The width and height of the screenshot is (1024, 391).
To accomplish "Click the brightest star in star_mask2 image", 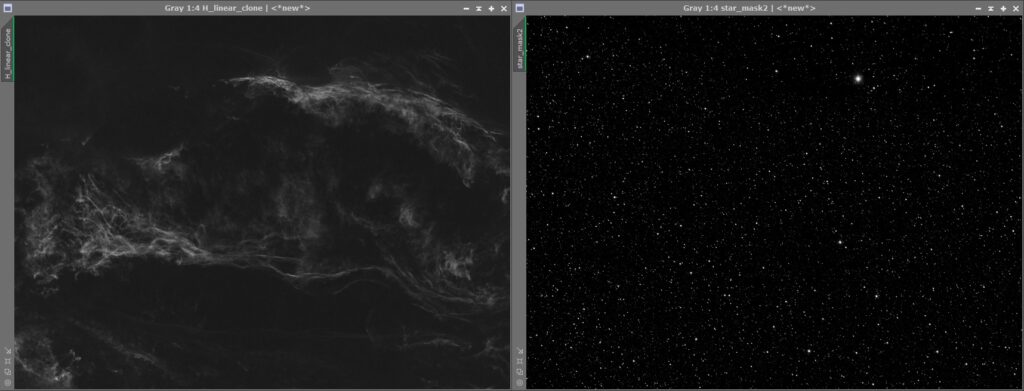I will 859,78.
